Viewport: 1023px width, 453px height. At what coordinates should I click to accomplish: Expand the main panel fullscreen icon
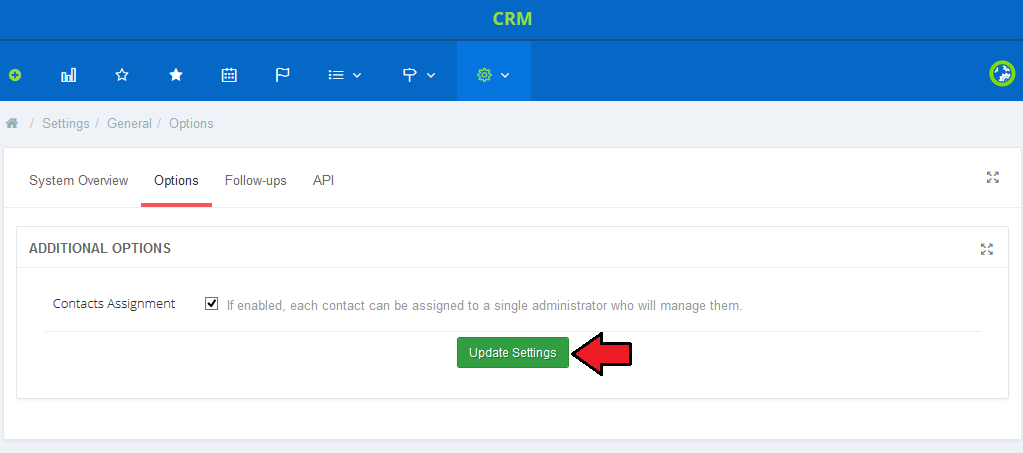tap(993, 177)
